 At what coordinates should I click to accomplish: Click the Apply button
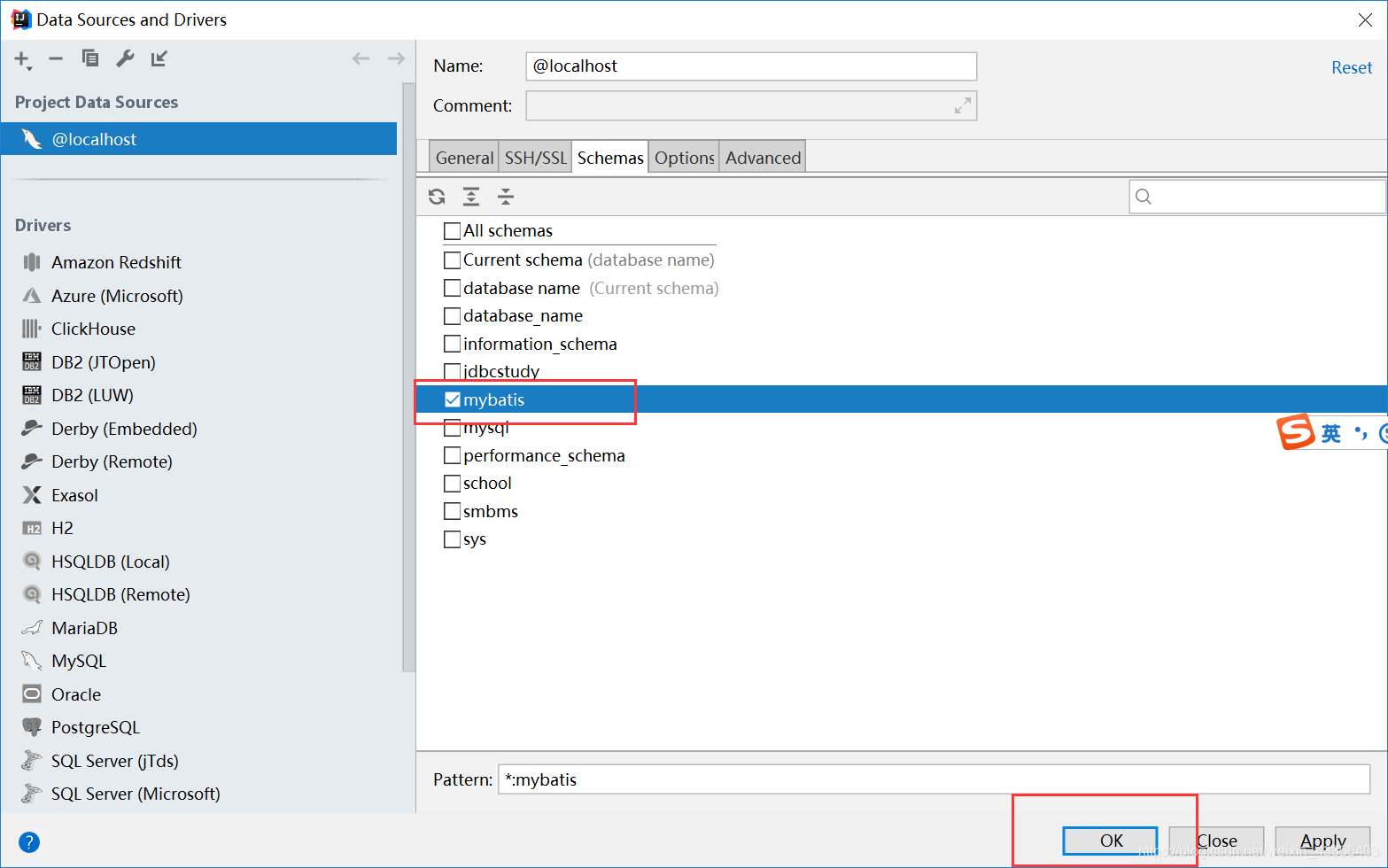[1322, 841]
